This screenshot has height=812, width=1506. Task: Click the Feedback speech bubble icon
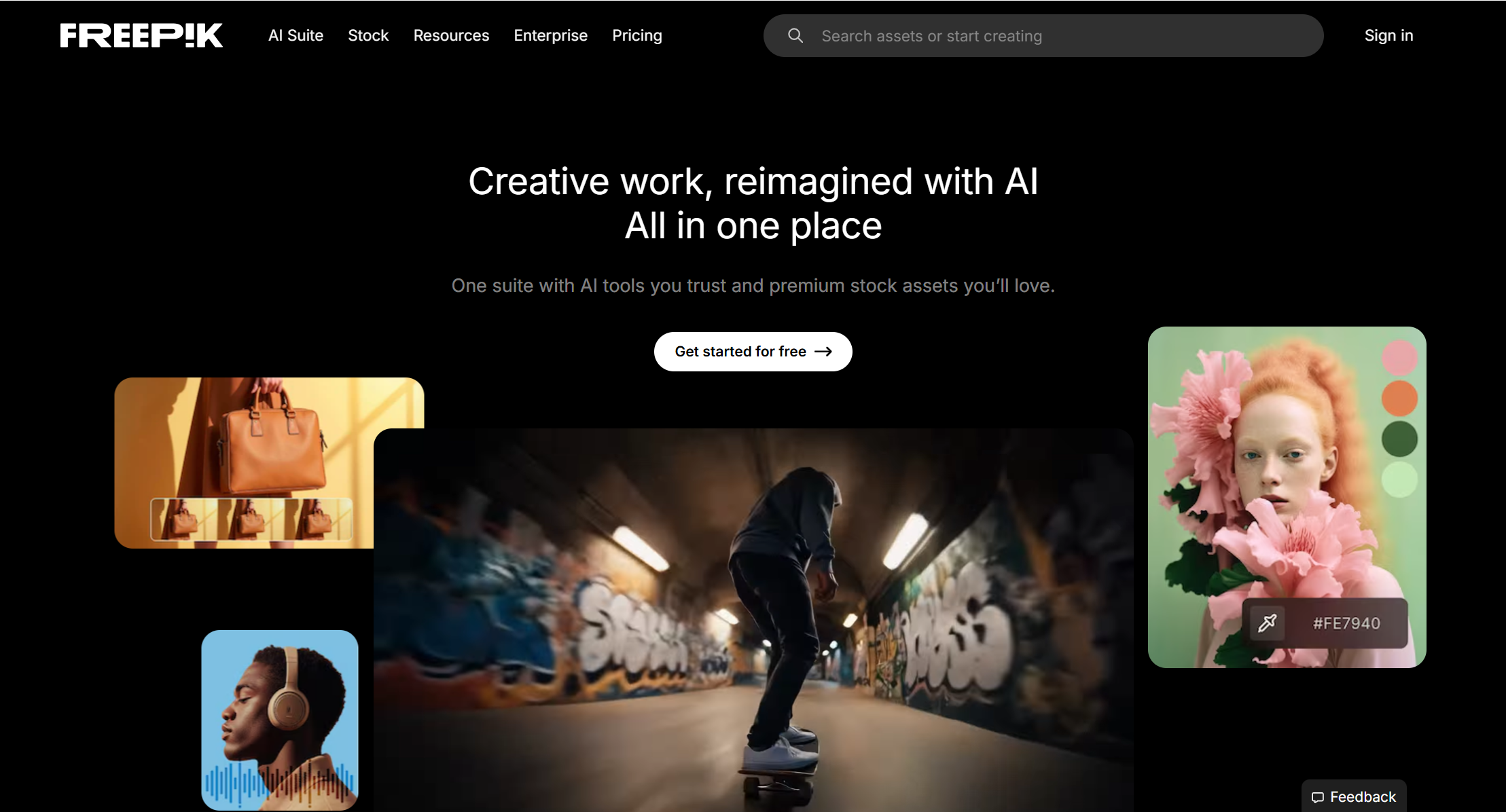[x=1317, y=797]
